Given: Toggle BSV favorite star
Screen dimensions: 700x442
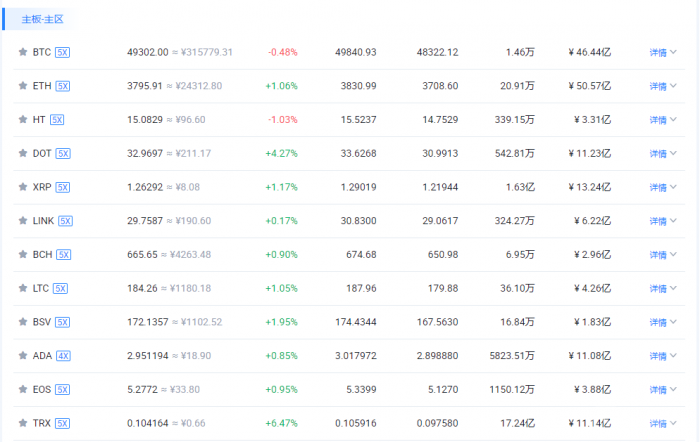Looking at the screenshot, I should click(x=23, y=322).
